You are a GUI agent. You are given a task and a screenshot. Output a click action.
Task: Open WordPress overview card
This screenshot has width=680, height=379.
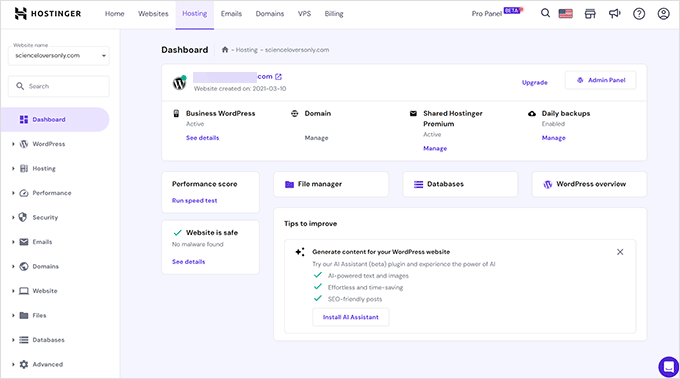click(589, 184)
